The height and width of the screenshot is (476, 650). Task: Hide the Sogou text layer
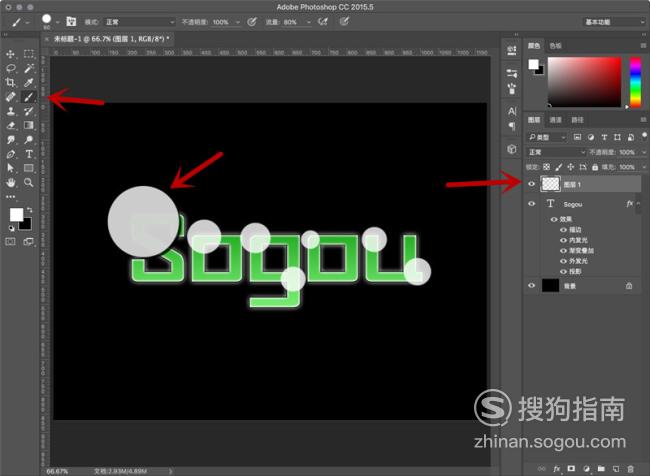pos(531,204)
